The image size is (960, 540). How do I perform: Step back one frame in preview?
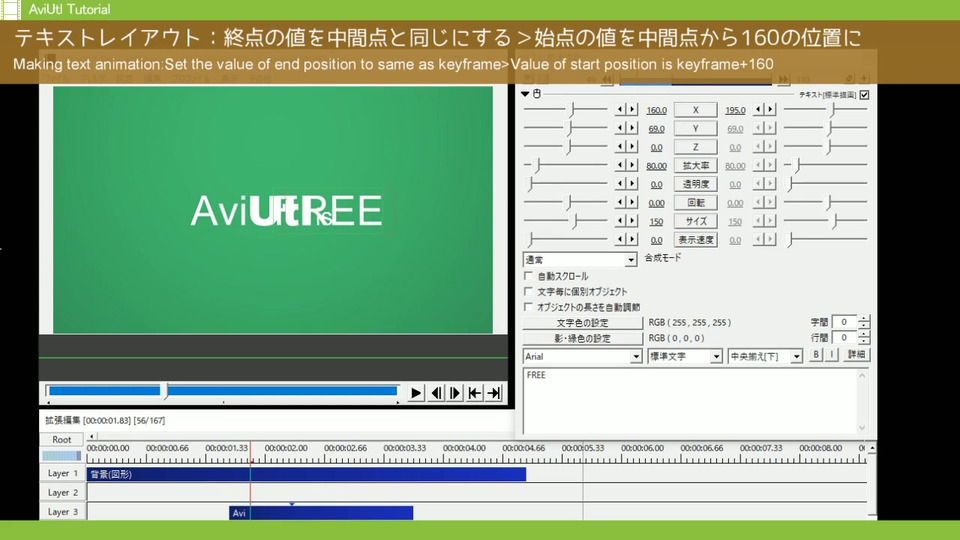click(437, 393)
